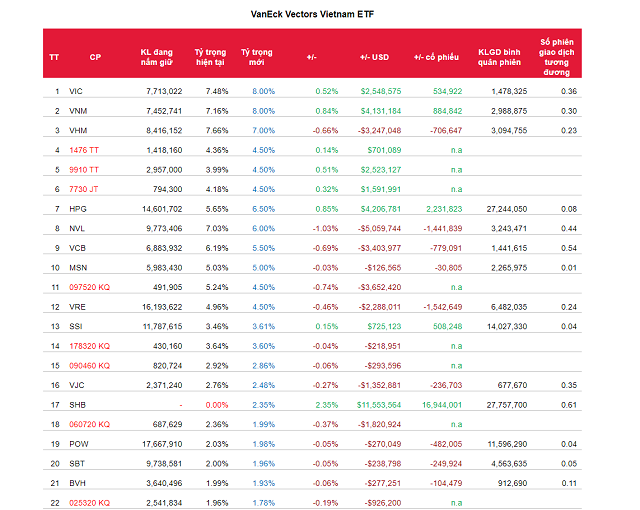The width and height of the screenshot is (640, 510).
Task: Select the VIC ticker cell
Action: click(x=76, y=91)
